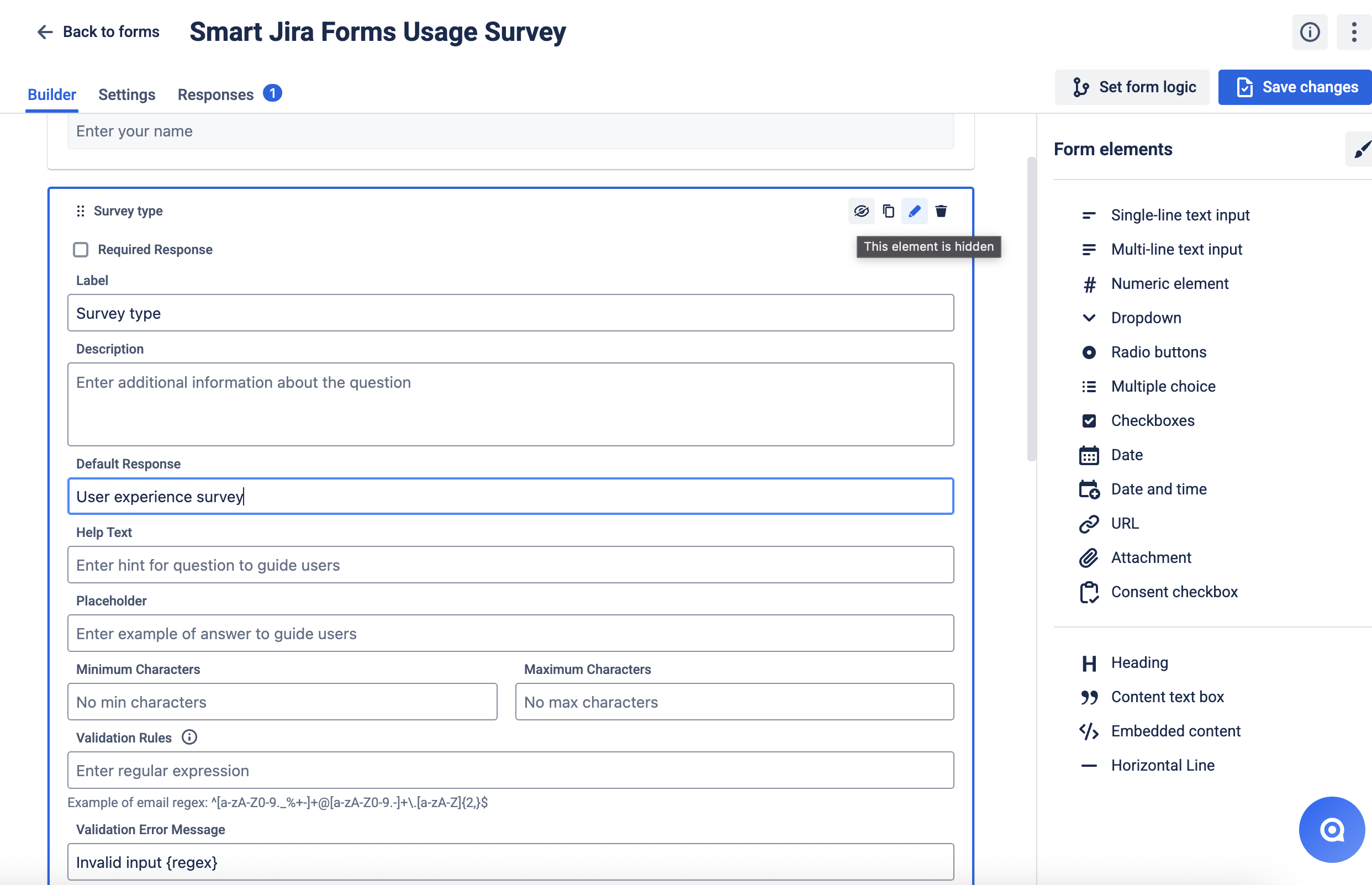This screenshot has height=885, width=1372.
Task: Go back to forms using arrow
Action: pos(45,32)
